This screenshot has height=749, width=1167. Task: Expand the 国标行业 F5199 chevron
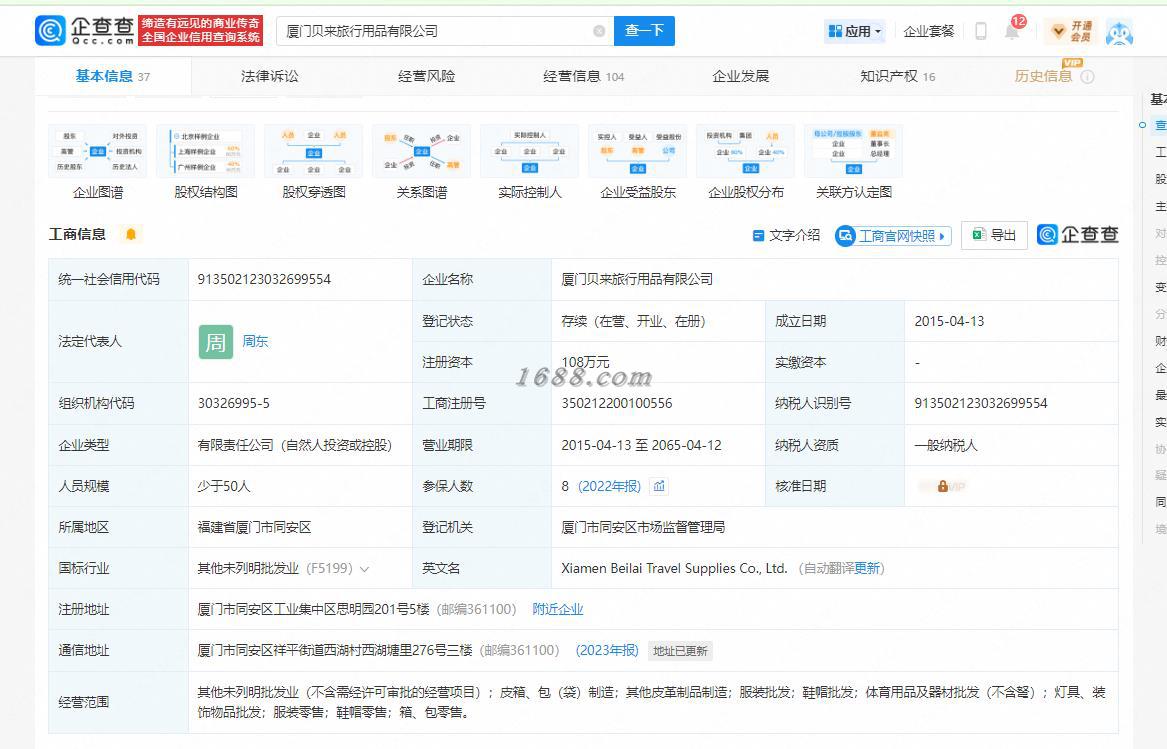click(x=365, y=569)
